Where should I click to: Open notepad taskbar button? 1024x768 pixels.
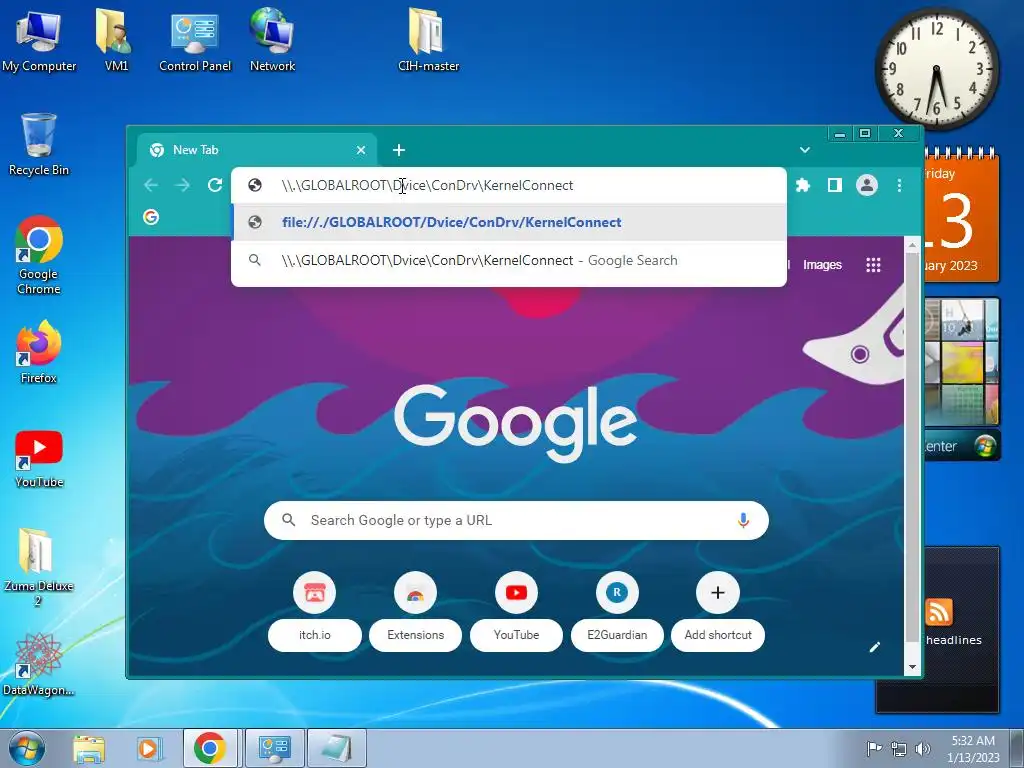coord(337,748)
